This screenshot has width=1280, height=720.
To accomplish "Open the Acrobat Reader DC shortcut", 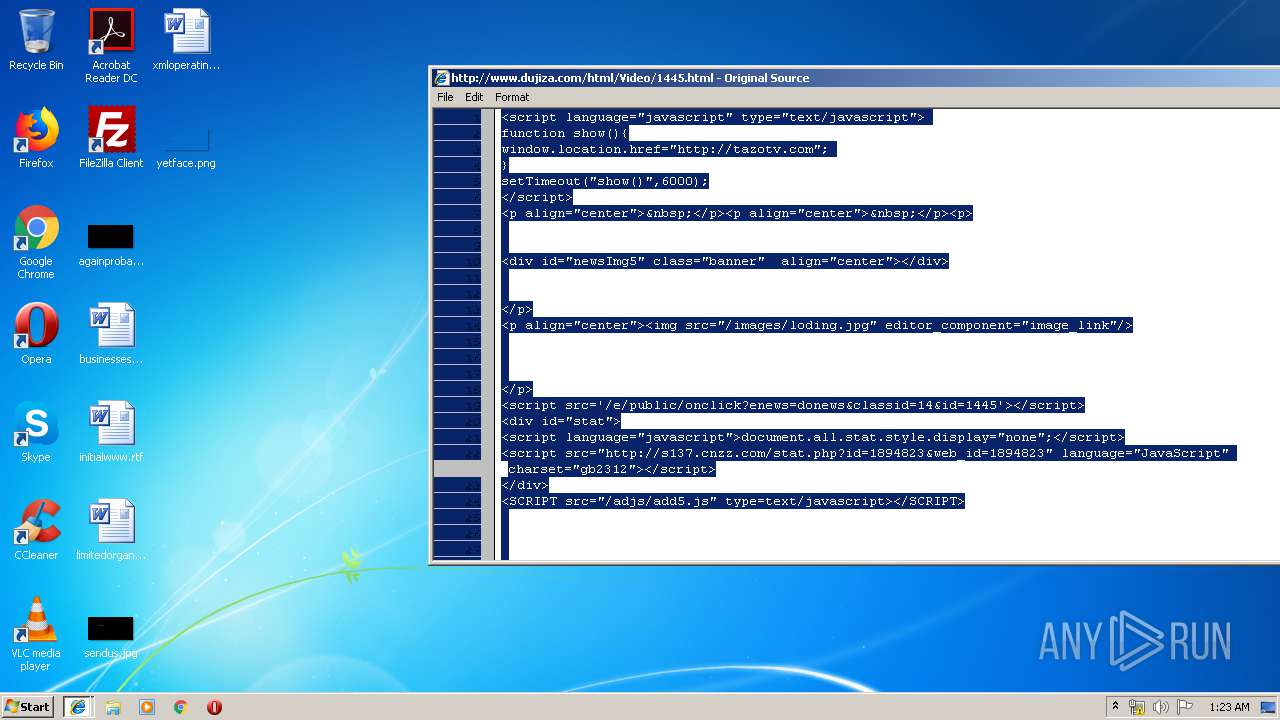I will pyautogui.click(x=111, y=46).
